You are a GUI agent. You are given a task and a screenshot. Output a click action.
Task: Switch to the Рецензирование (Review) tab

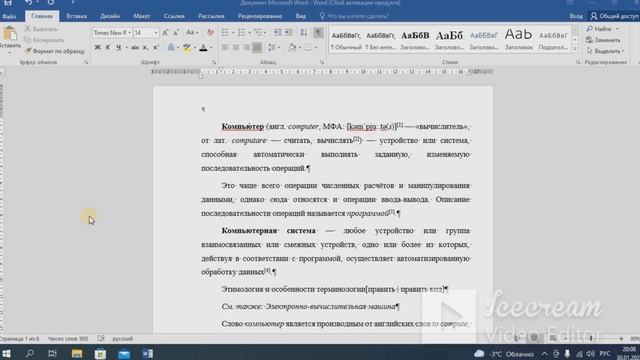[x=260, y=16]
